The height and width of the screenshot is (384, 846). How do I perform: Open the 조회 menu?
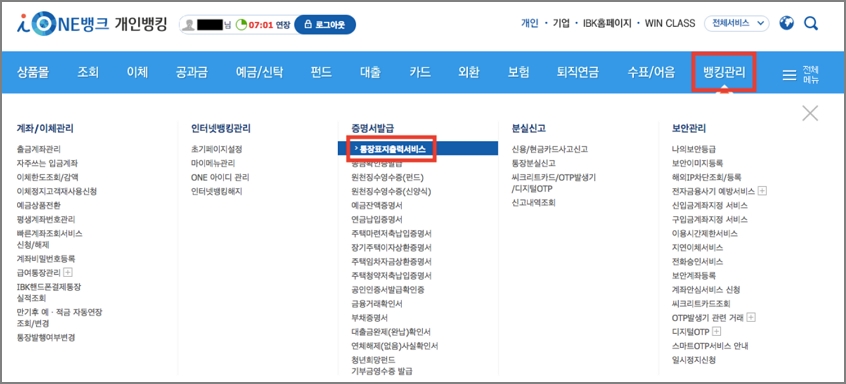(x=88, y=72)
